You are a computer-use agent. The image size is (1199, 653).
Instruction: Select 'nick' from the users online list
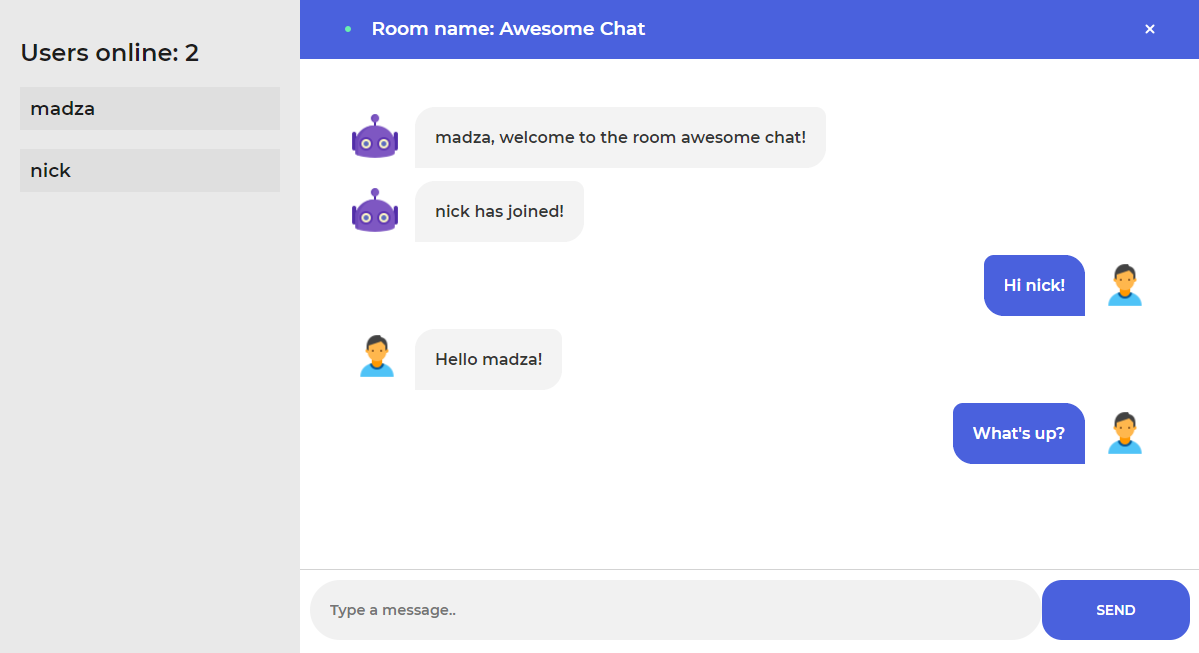point(149,170)
